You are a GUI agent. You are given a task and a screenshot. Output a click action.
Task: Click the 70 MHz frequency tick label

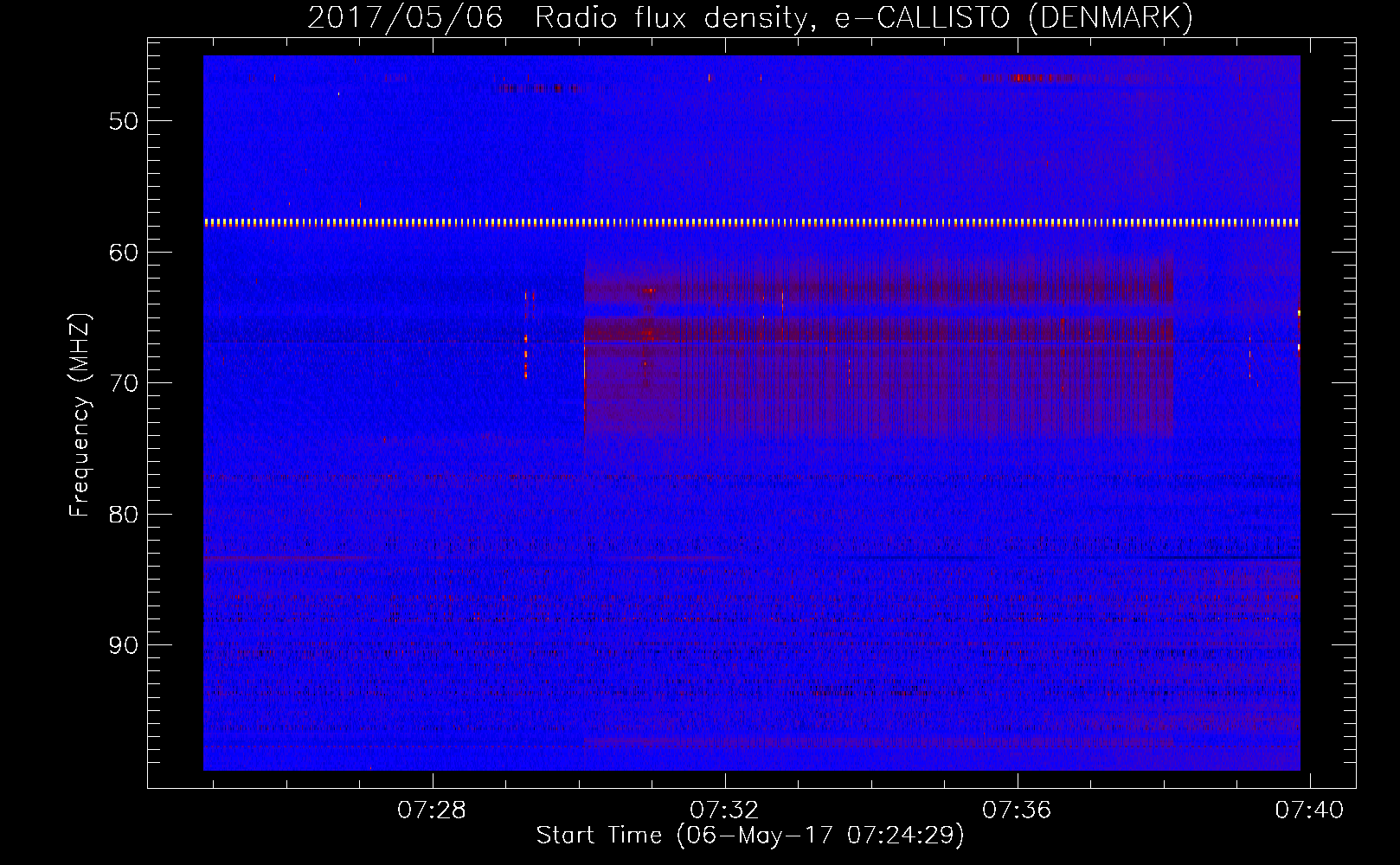click(x=124, y=383)
